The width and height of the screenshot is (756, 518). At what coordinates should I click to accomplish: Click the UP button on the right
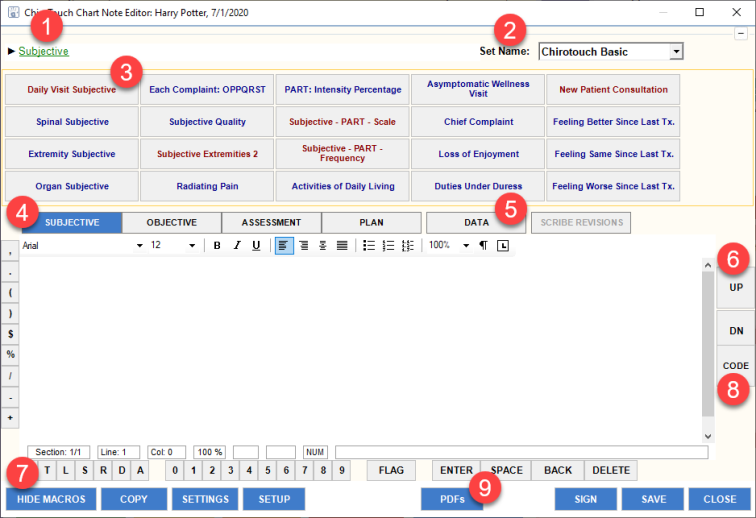pyautogui.click(x=736, y=287)
